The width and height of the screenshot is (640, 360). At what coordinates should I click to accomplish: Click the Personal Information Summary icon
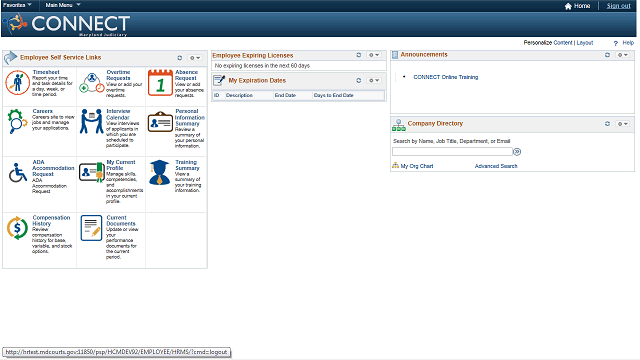160,122
